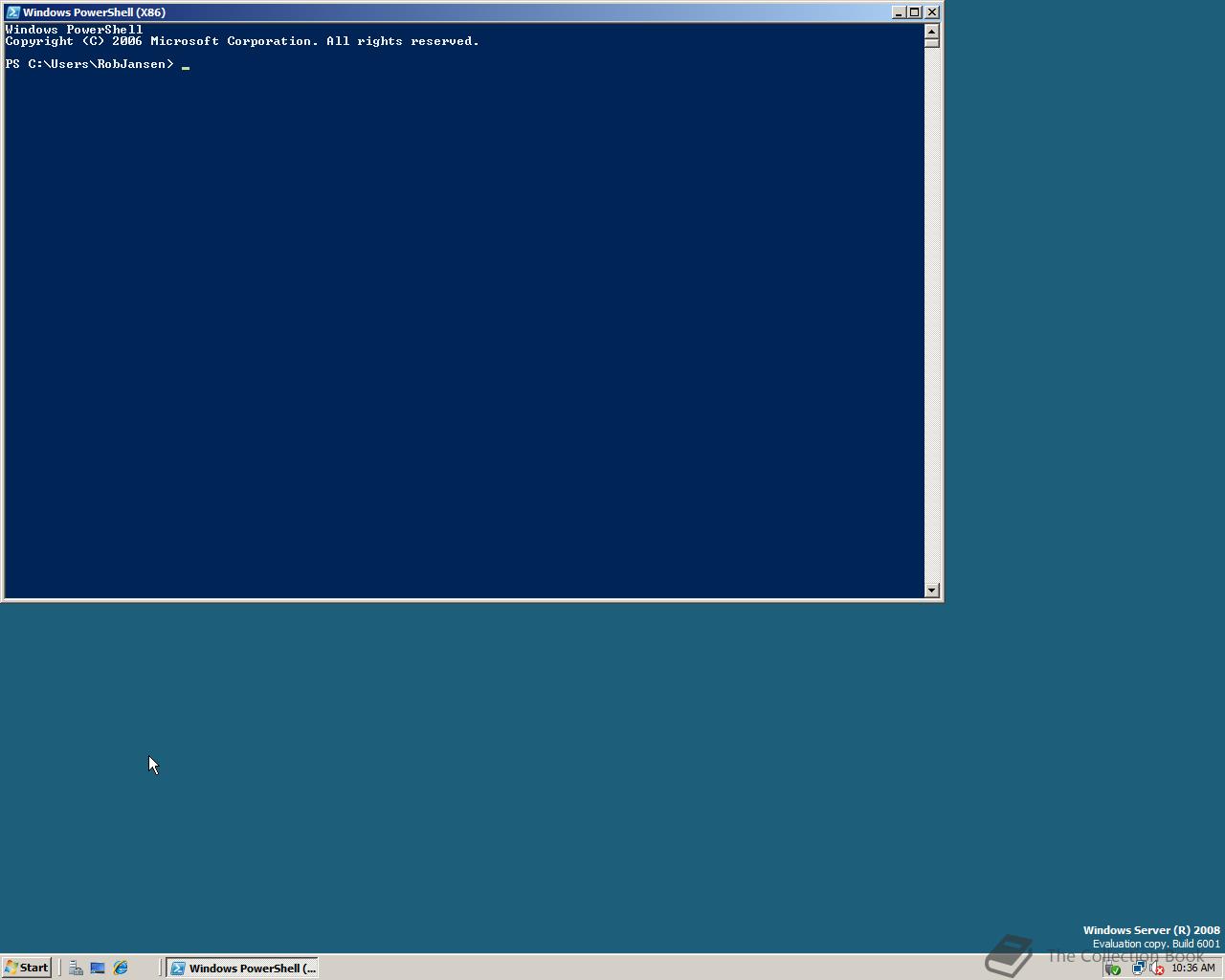Click the 10:36 AM taskbar clock
This screenshot has height=980, width=1225.
click(1192, 969)
